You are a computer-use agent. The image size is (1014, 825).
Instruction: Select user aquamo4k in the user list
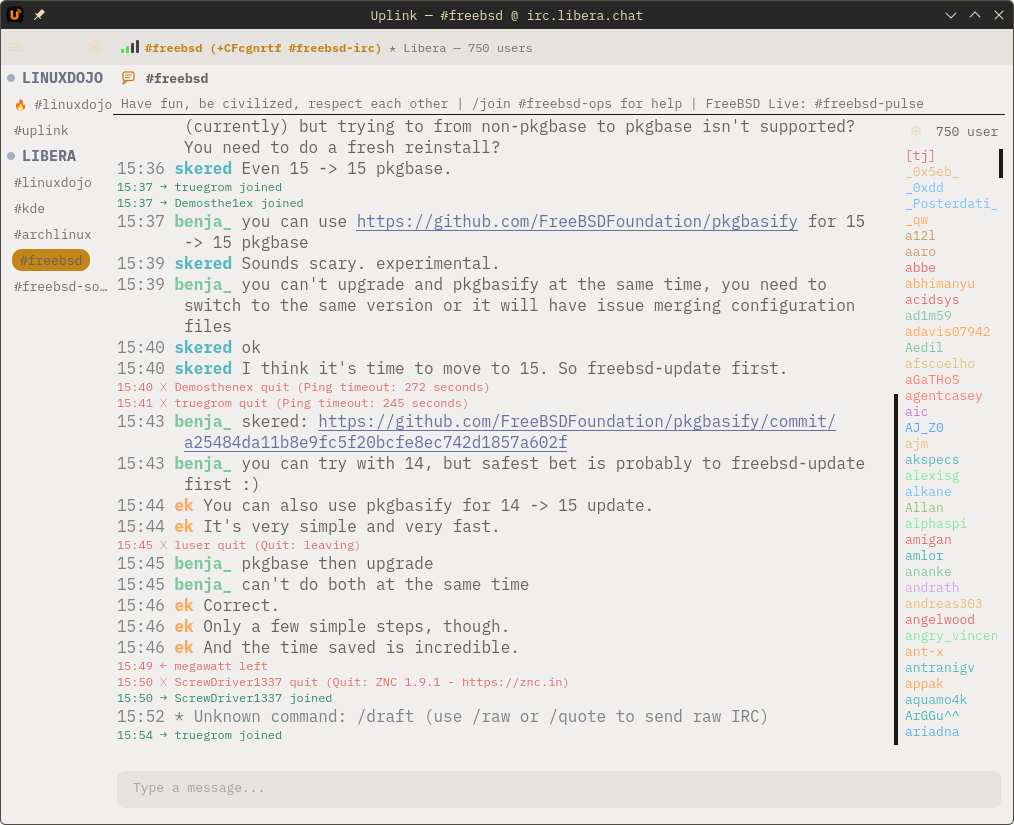936,700
